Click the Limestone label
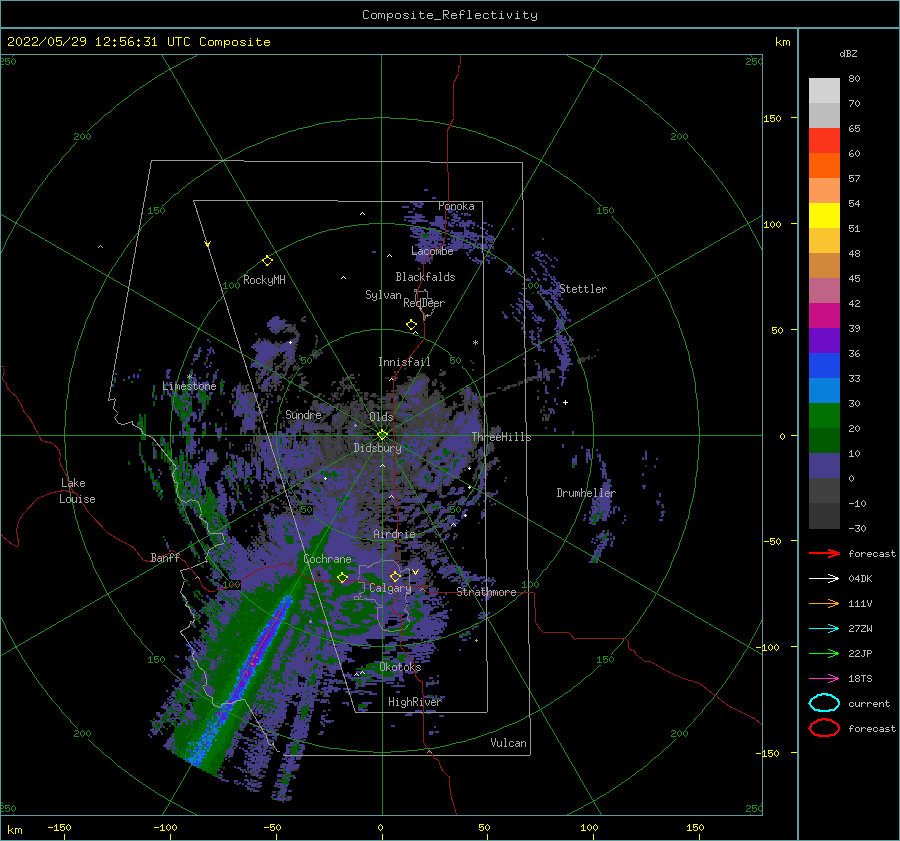Viewport: 900px width, 841px height. pos(189,386)
